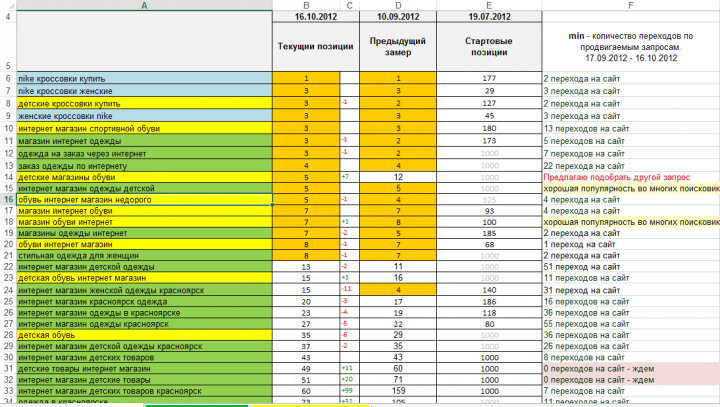Click previous measurement value 159
The image size is (720, 407).
point(398,391)
